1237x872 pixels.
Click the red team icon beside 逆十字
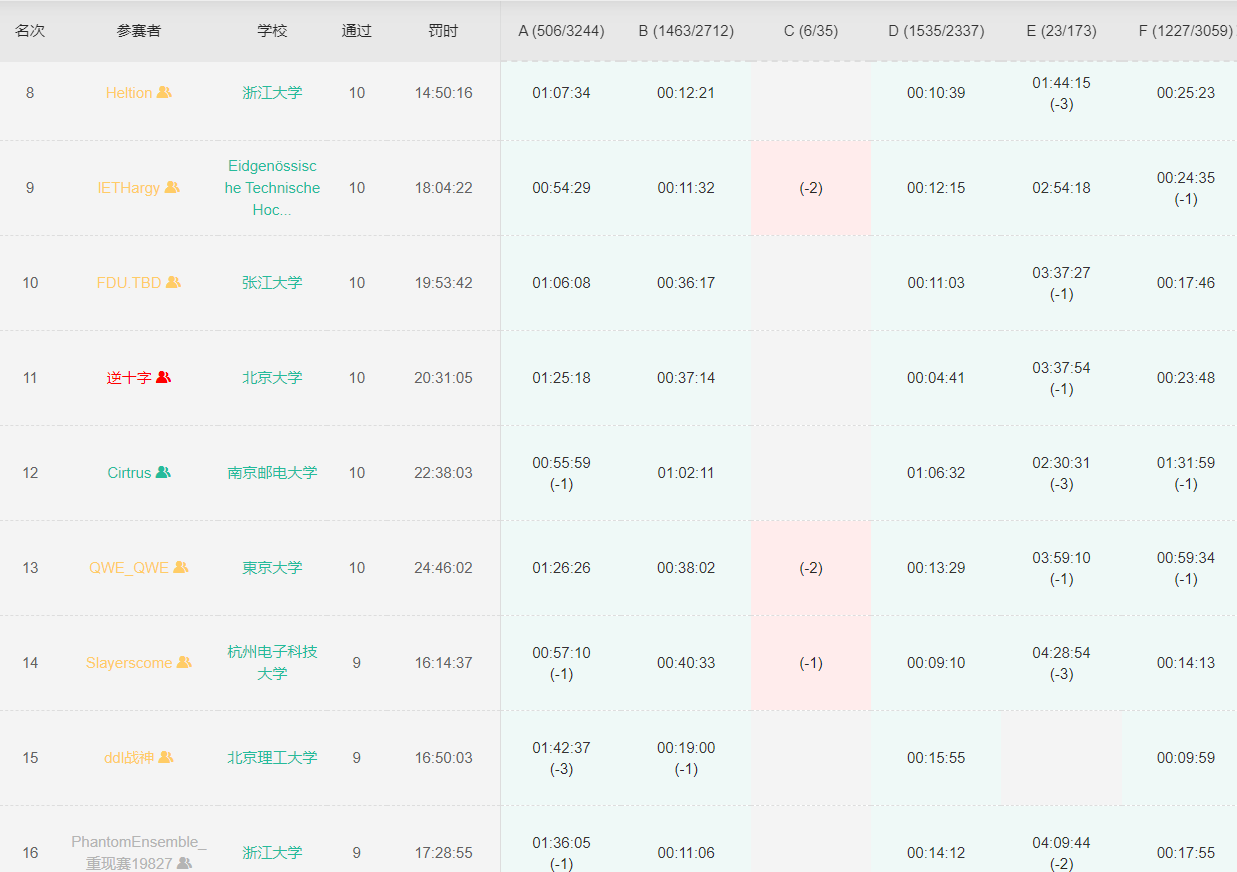click(x=164, y=377)
